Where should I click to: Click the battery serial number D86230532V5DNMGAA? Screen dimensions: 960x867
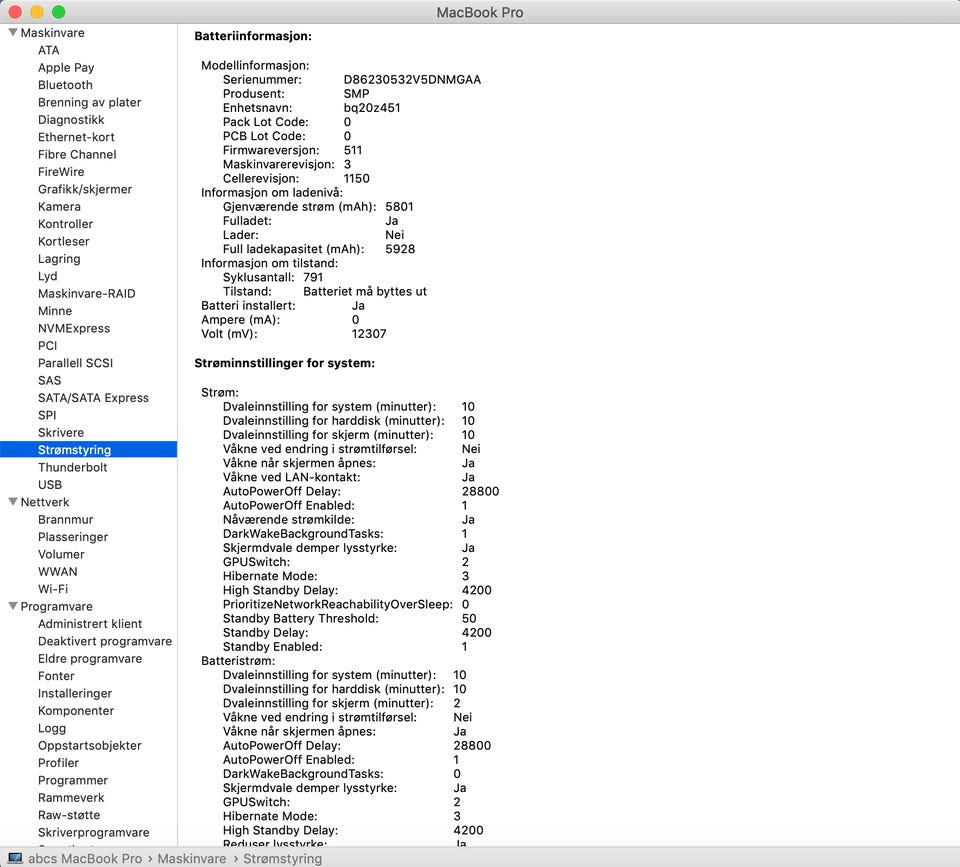click(x=412, y=80)
